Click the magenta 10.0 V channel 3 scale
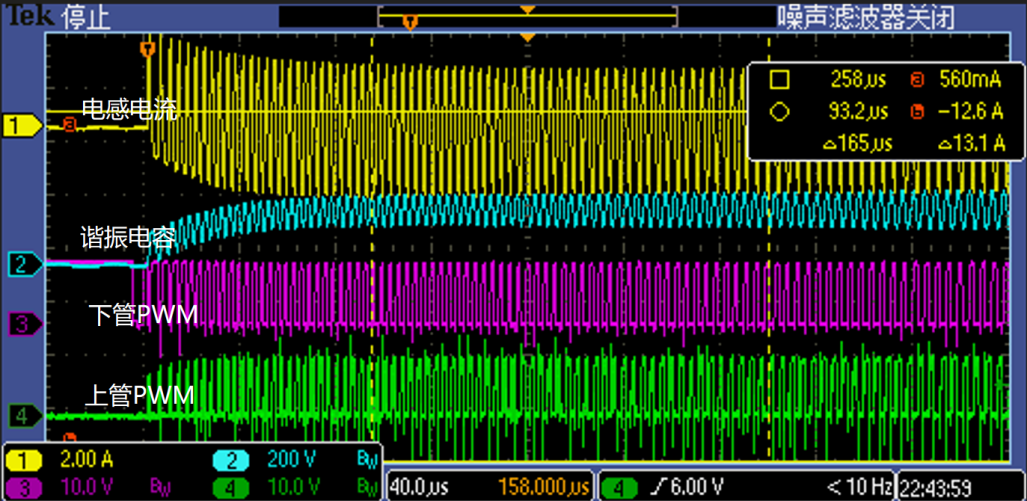Viewport: 1027px width, 501px height. (86, 487)
